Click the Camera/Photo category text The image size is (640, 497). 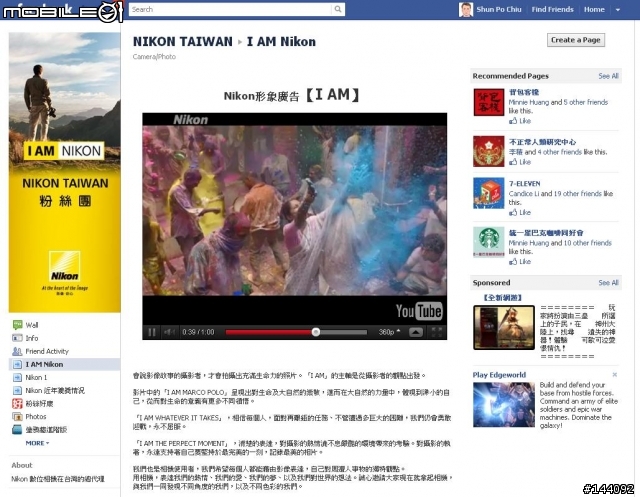[x=154, y=57]
